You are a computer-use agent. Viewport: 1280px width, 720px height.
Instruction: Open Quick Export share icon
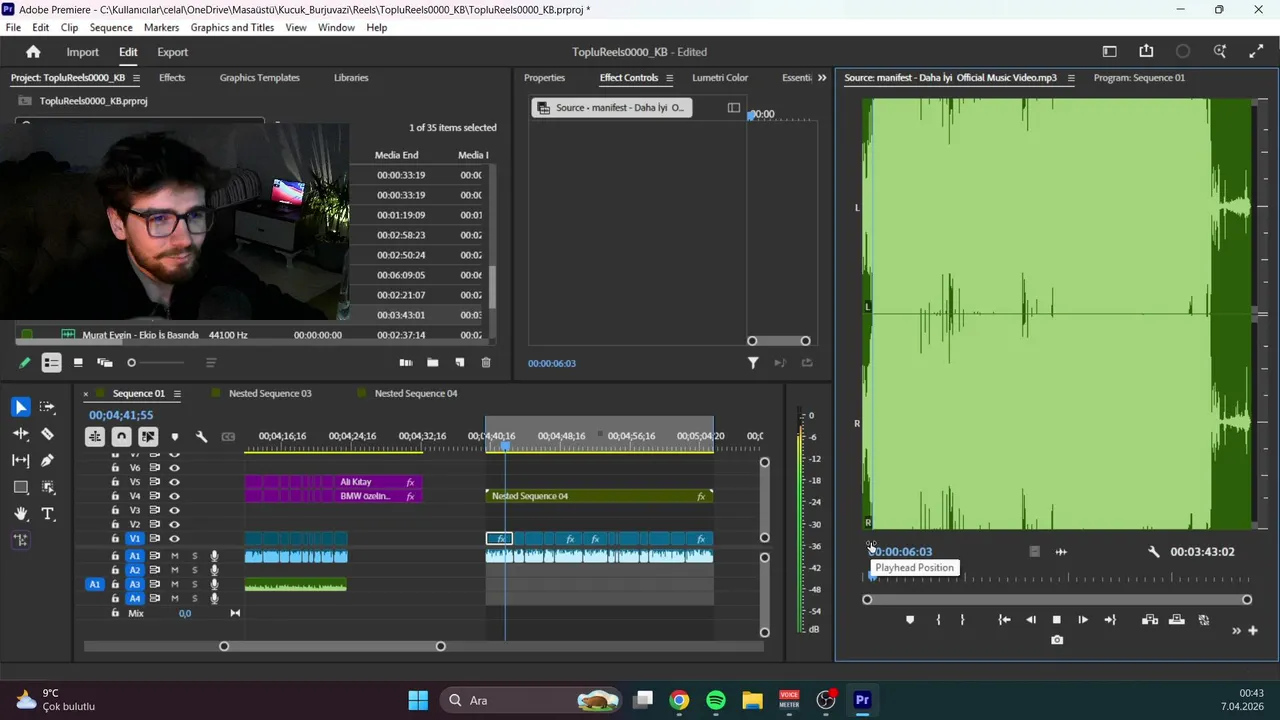(1146, 52)
